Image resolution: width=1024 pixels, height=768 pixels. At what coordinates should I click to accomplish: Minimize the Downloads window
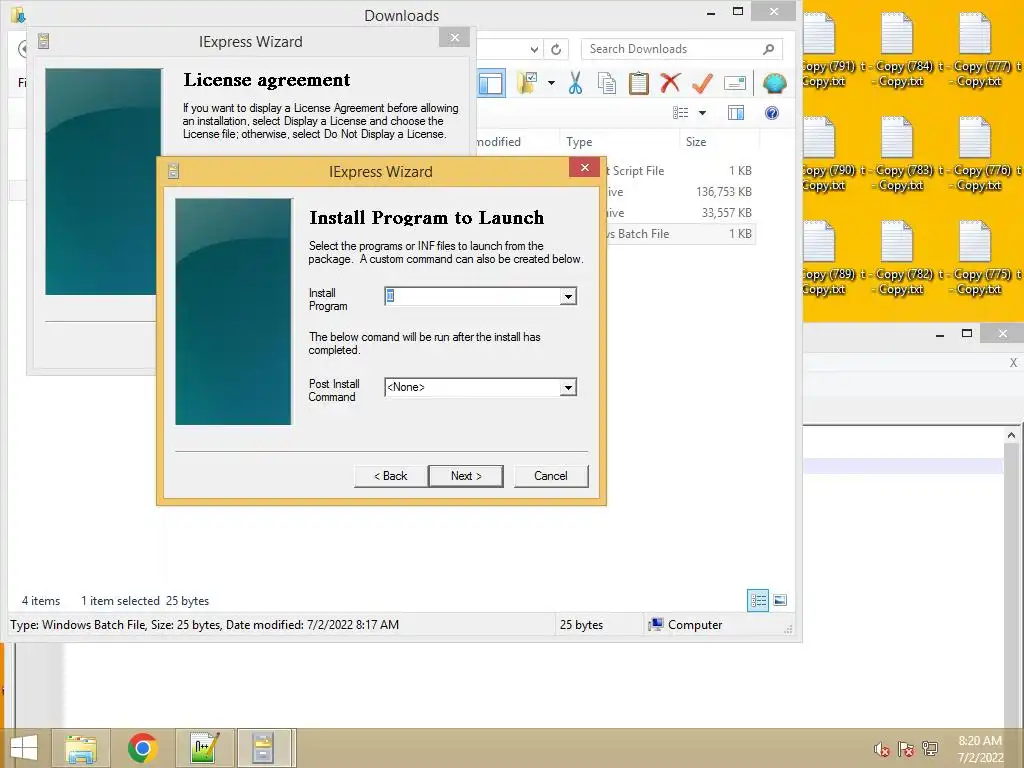pos(711,12)
